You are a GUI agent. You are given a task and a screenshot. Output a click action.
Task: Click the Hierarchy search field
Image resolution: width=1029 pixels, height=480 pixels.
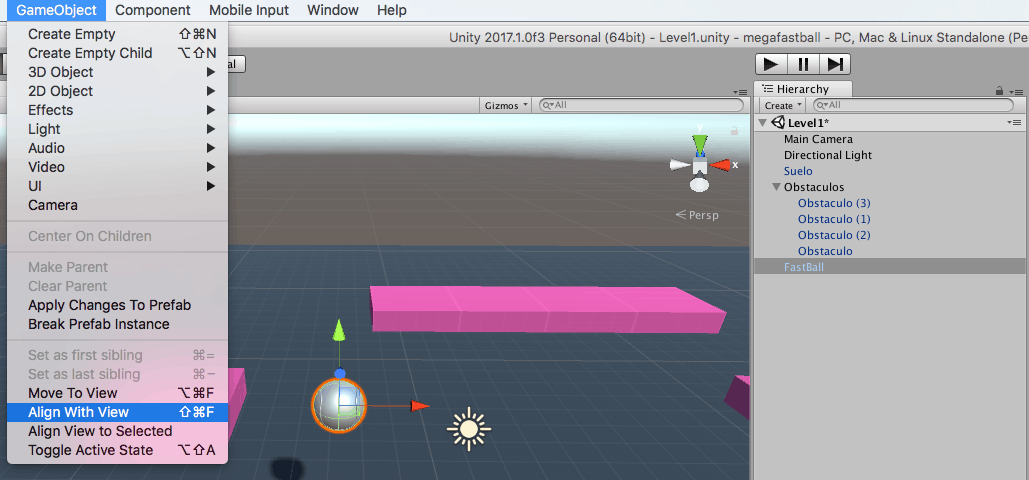pyautogui.click(x=913, y=105)
